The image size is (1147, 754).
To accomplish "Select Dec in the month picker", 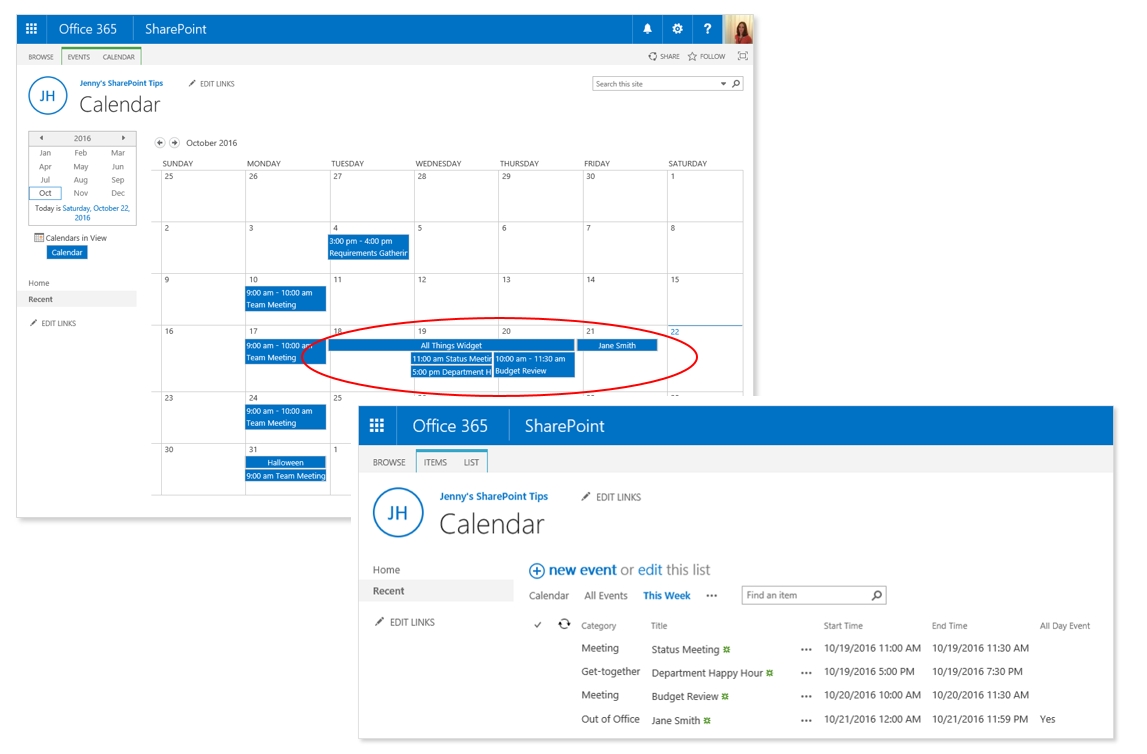I will 118,193.
